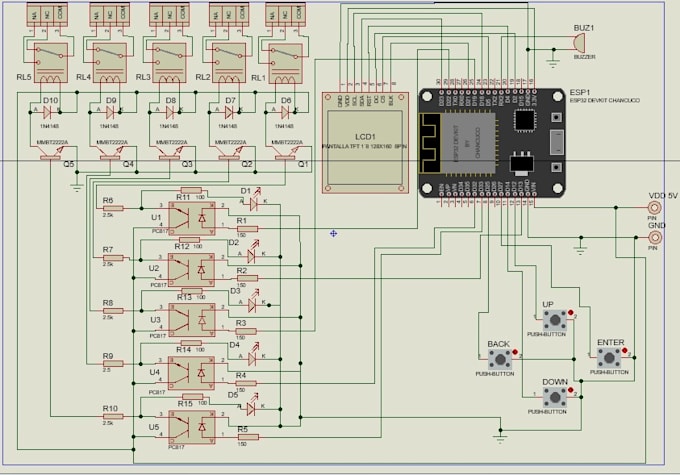Click diode D8 symbol
Screen dimensions: 680x475
coord(170,113)
